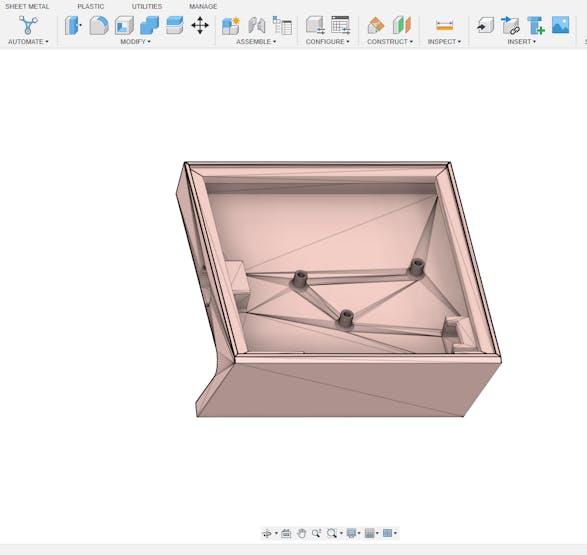This screenshot has width=587, height=555.
Task: Select the Fillet tool icon
Action: tap(99, 25)
